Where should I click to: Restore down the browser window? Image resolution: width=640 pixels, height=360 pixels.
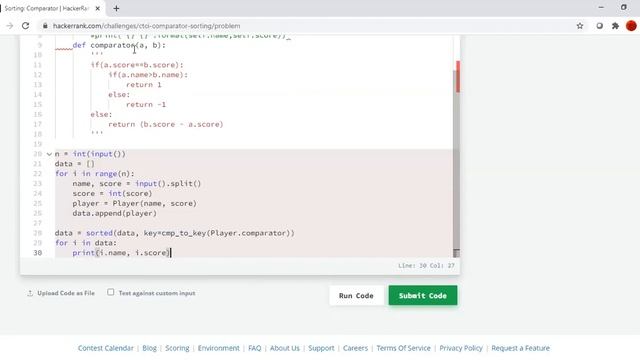[624, 7]
